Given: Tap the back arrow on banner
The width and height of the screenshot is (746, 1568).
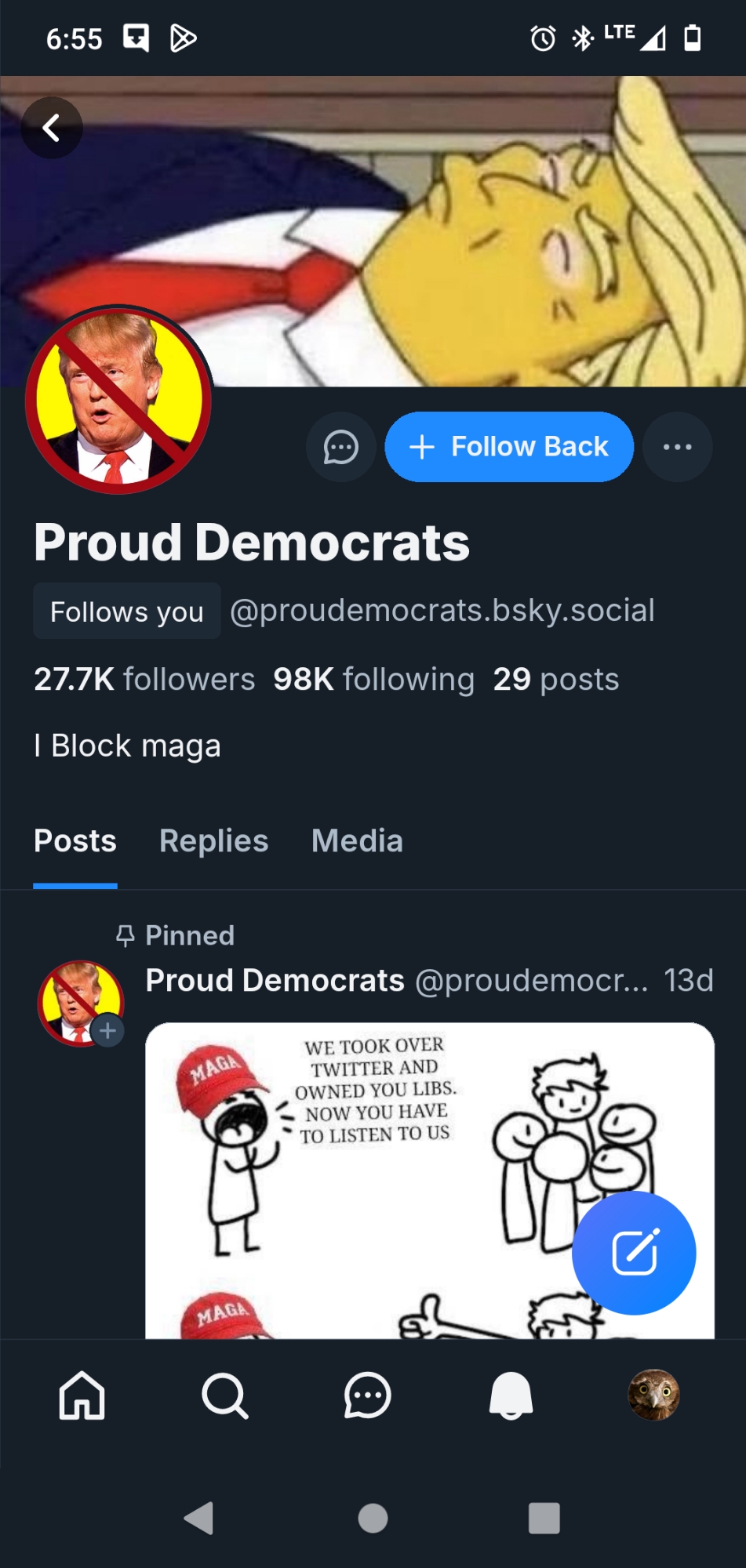Looking at the screenshot, I should [x=52, y=128].
